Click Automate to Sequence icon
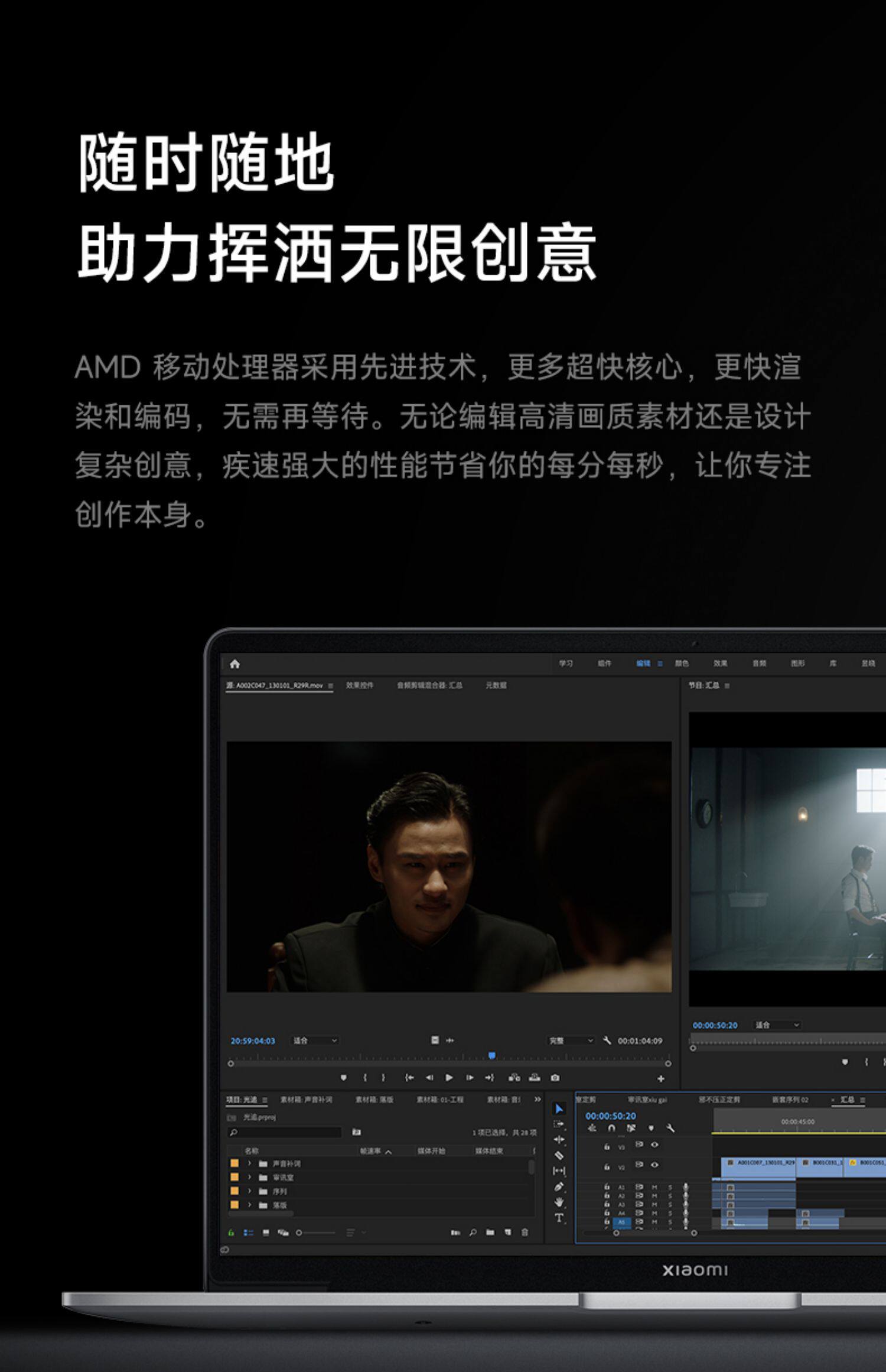 pyautogui.click(x=455, y=1233)
